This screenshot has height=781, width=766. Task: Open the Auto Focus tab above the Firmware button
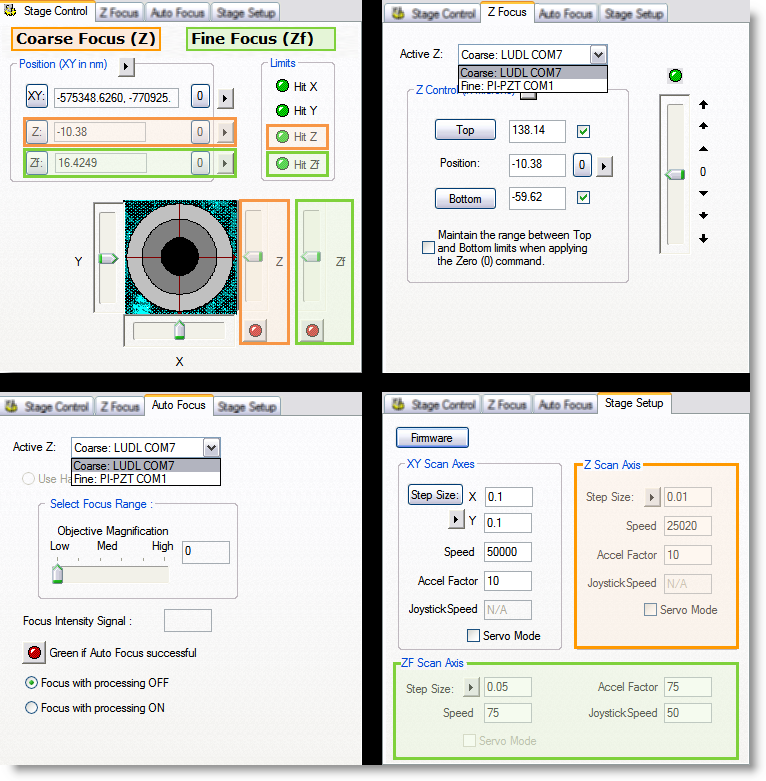(565, 404)
